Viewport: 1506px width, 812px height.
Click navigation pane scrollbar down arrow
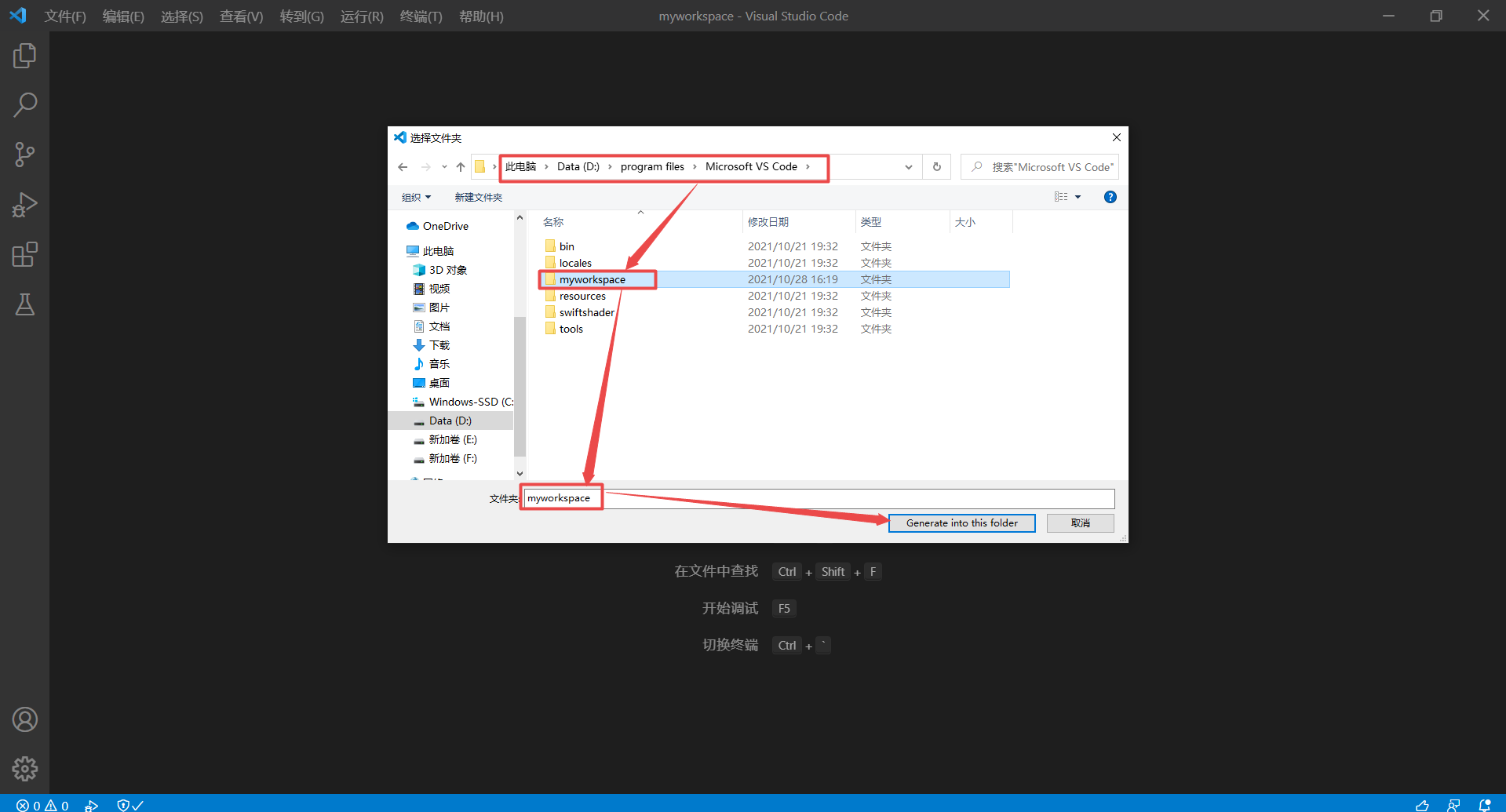point(520,473)
